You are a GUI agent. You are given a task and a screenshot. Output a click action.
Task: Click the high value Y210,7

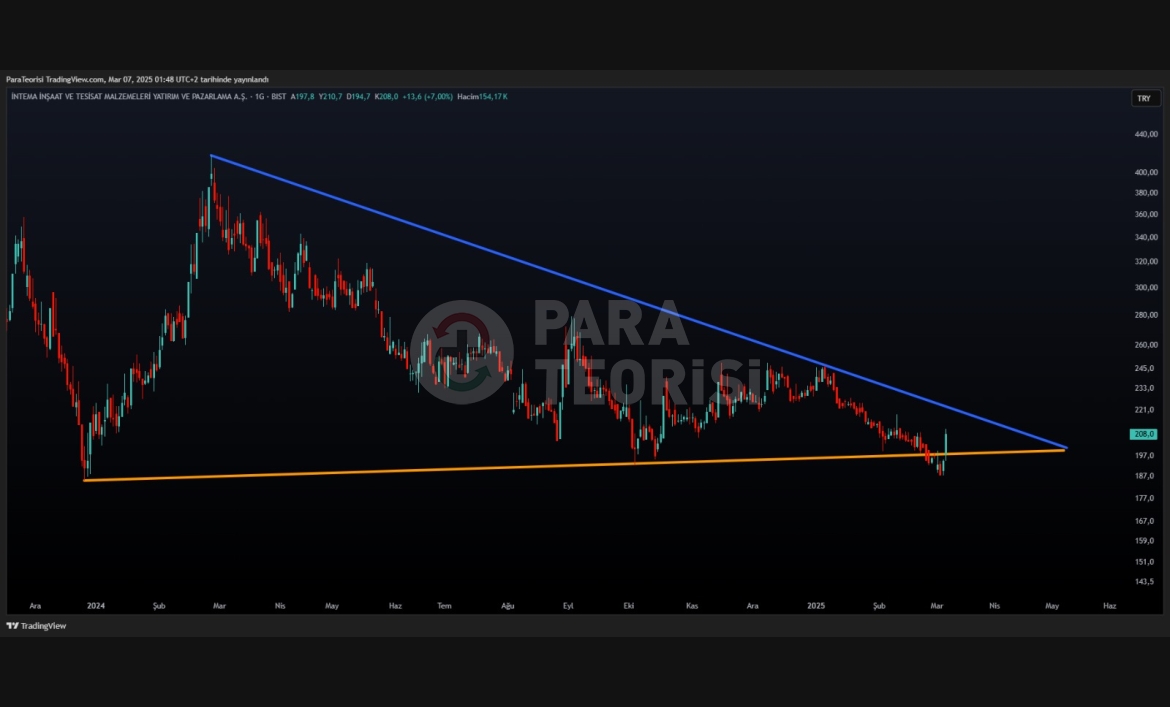pyautogui.click(x=331, y=96)
